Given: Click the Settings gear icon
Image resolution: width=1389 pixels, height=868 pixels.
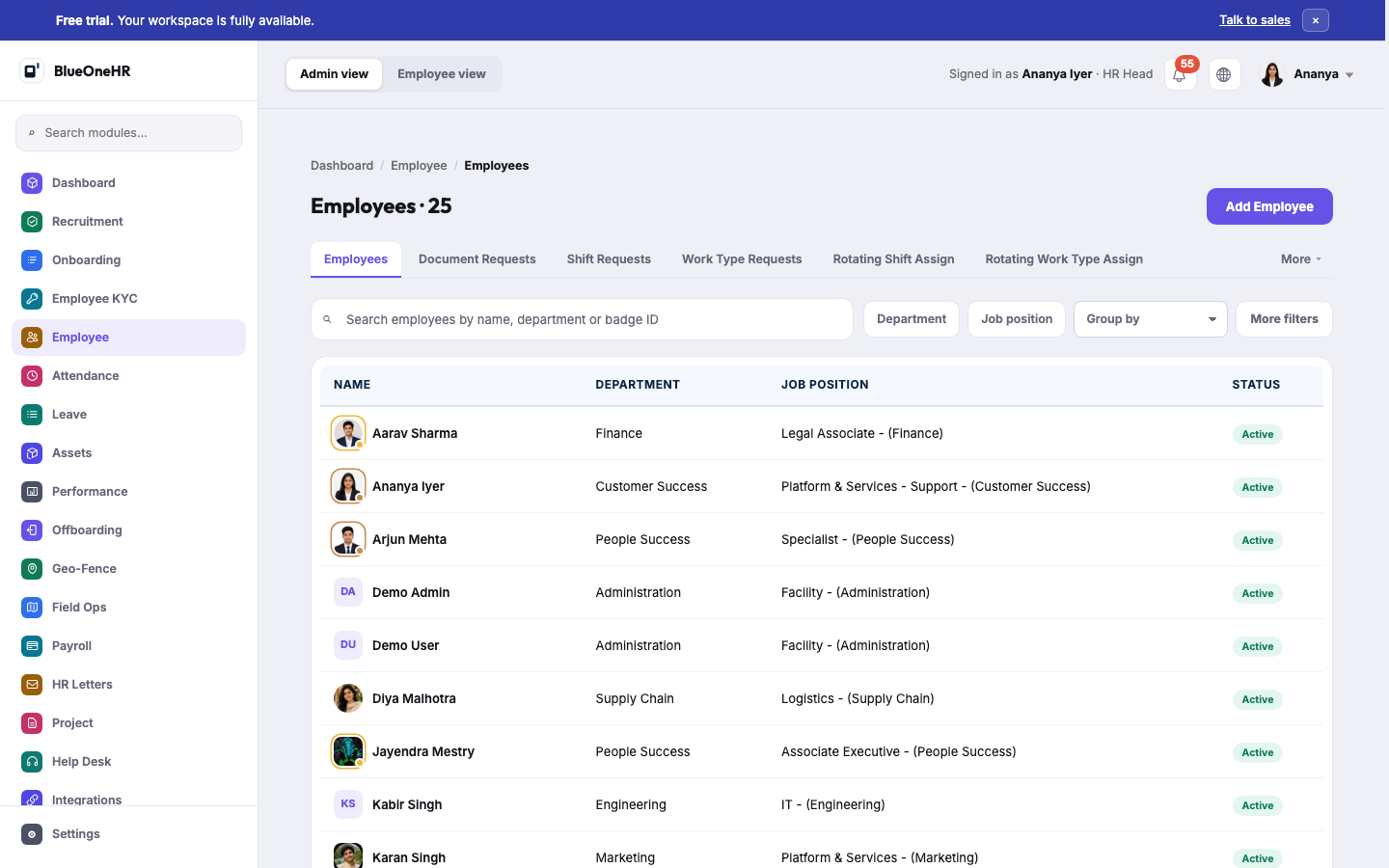Looking at the screenshot, I should 32,833.
